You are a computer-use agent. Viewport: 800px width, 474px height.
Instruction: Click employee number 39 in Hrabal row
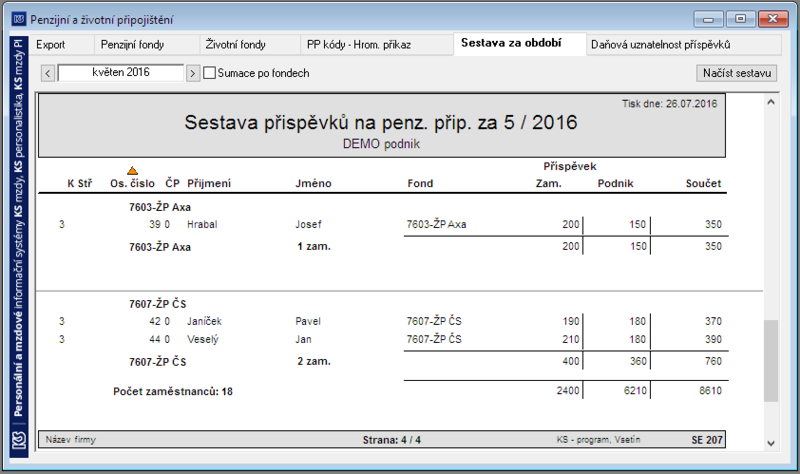pos(155,224)
